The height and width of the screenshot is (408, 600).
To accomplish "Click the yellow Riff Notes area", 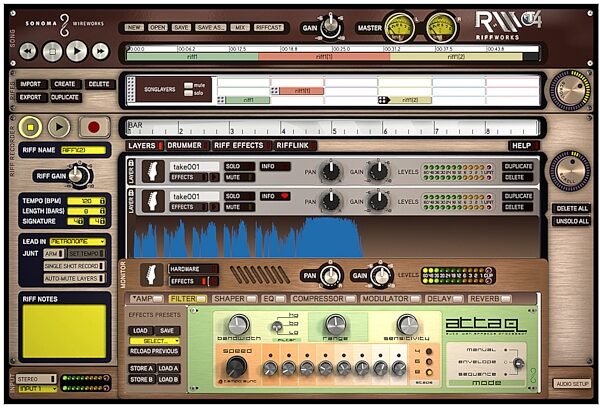I will (64, 331).
